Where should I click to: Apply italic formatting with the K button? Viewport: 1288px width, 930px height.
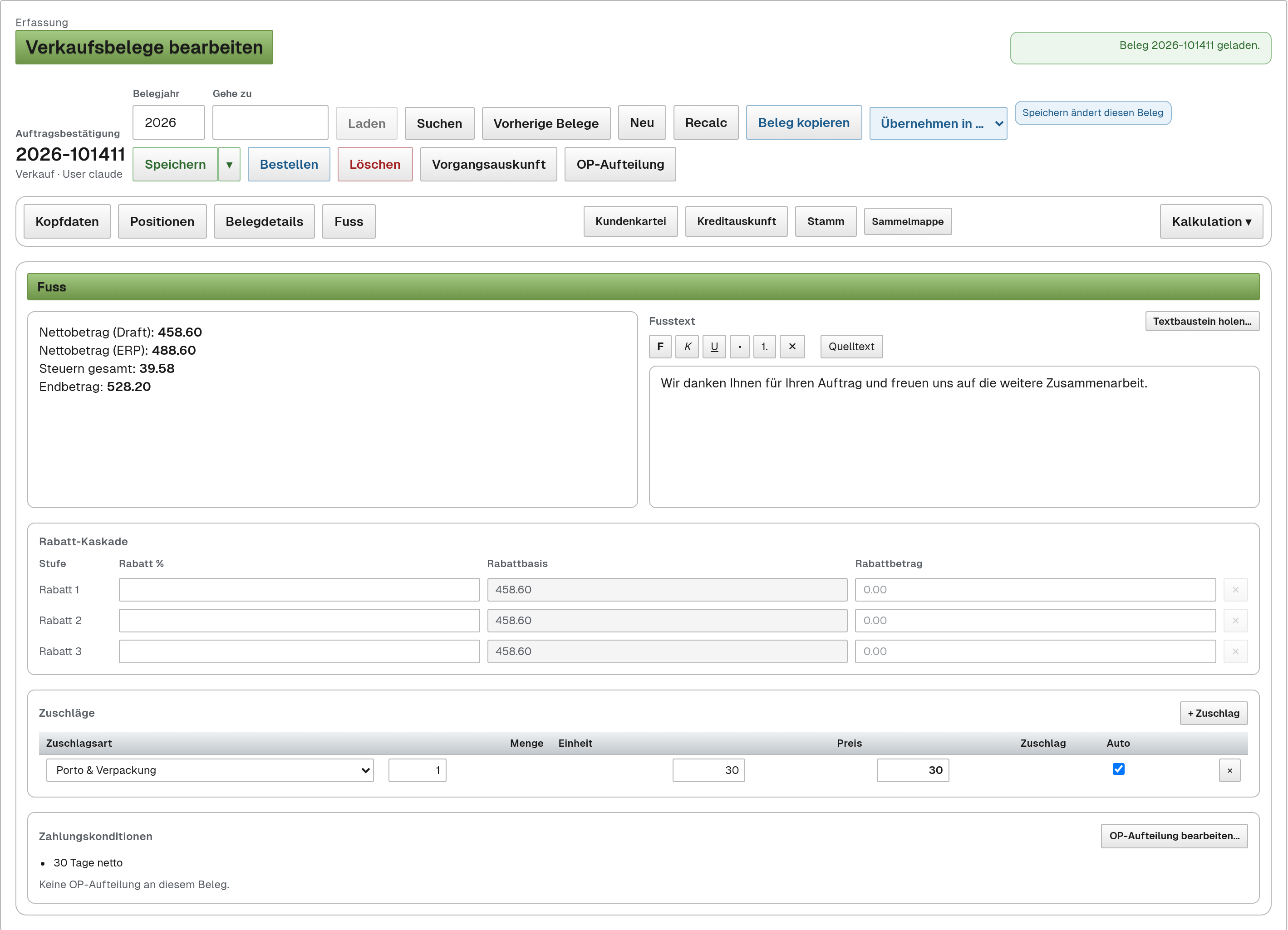[687, 346]
